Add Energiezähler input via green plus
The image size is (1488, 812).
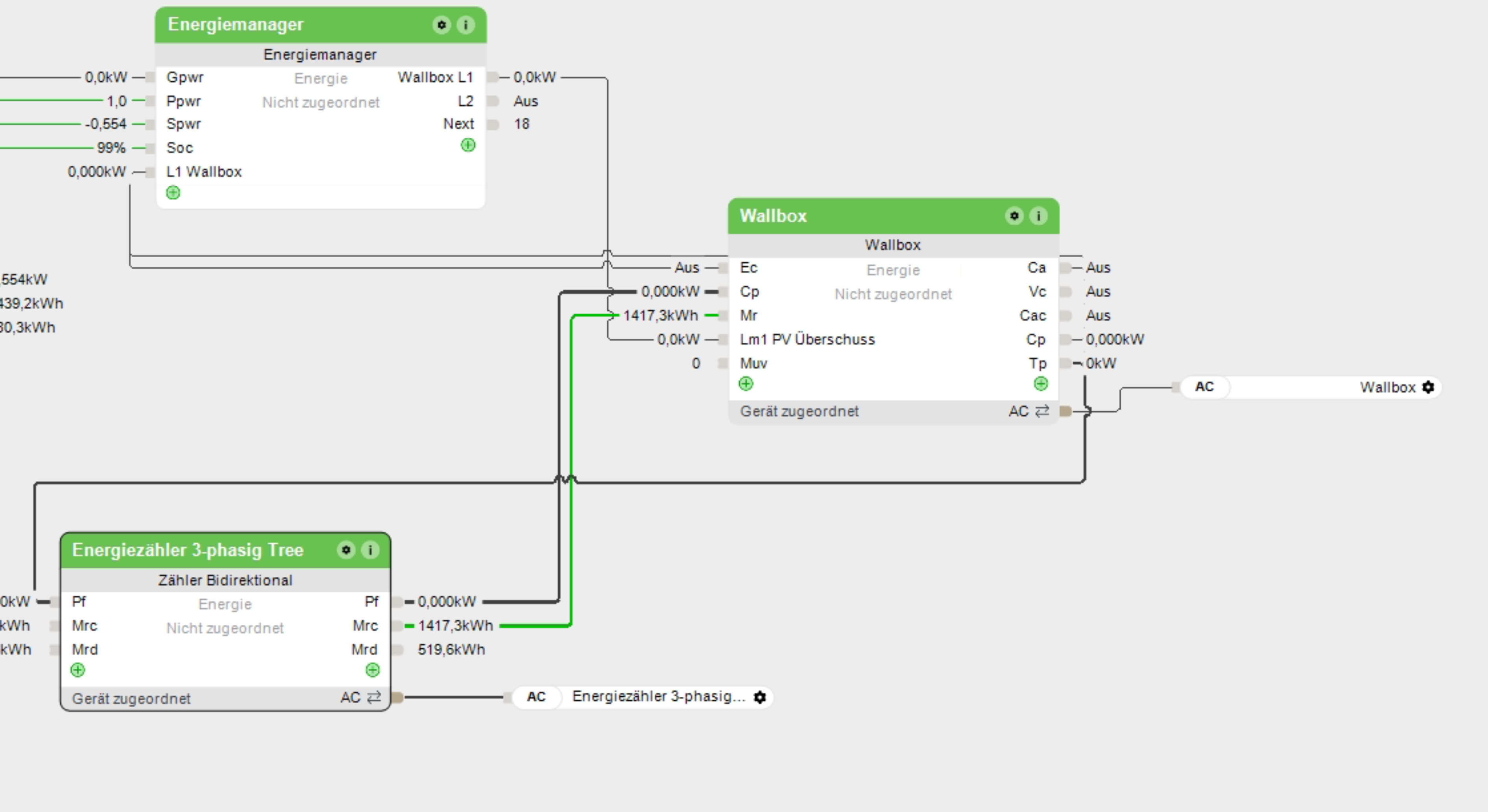(78, 670)
